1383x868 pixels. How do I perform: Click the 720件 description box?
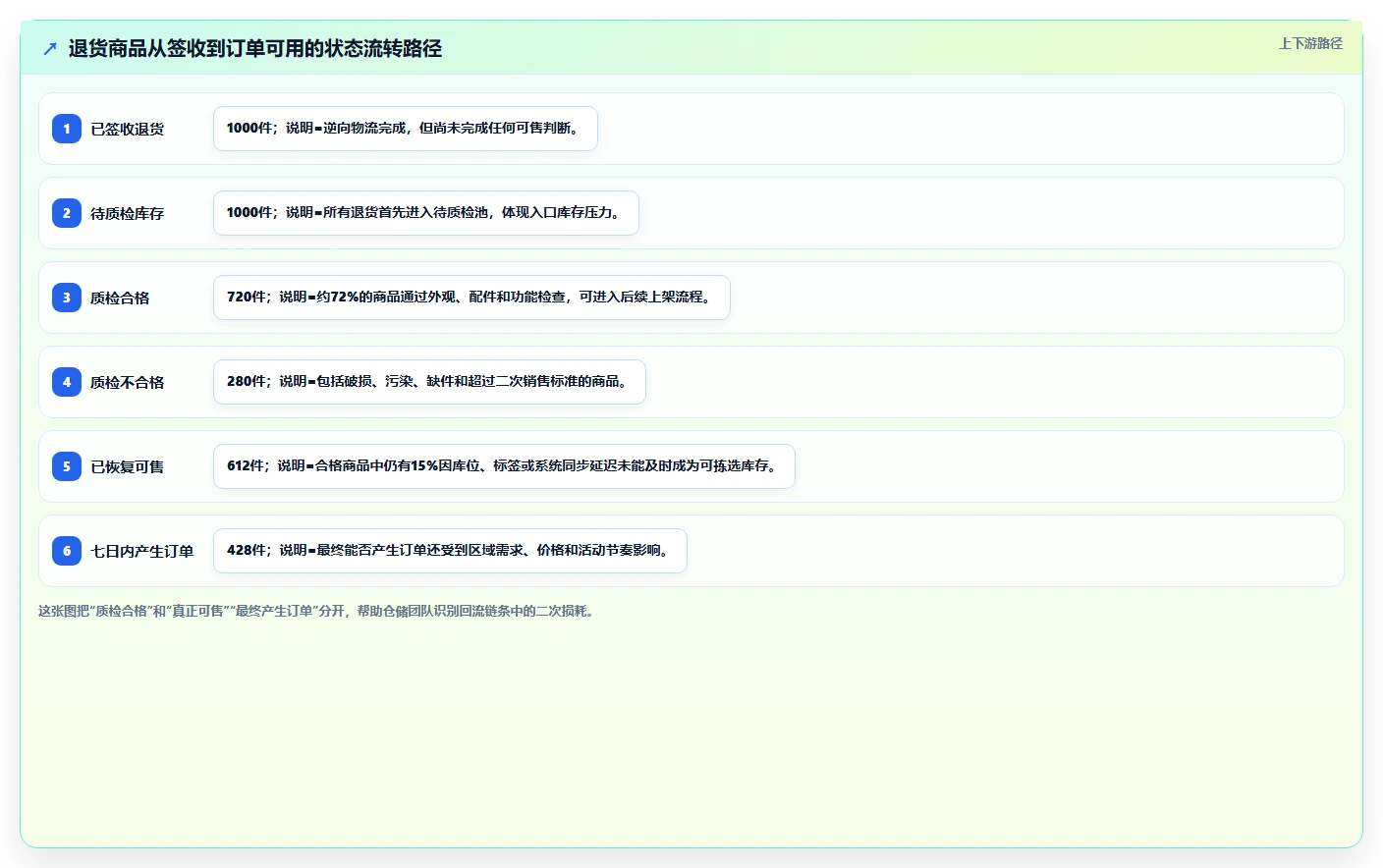click(471, 298)
